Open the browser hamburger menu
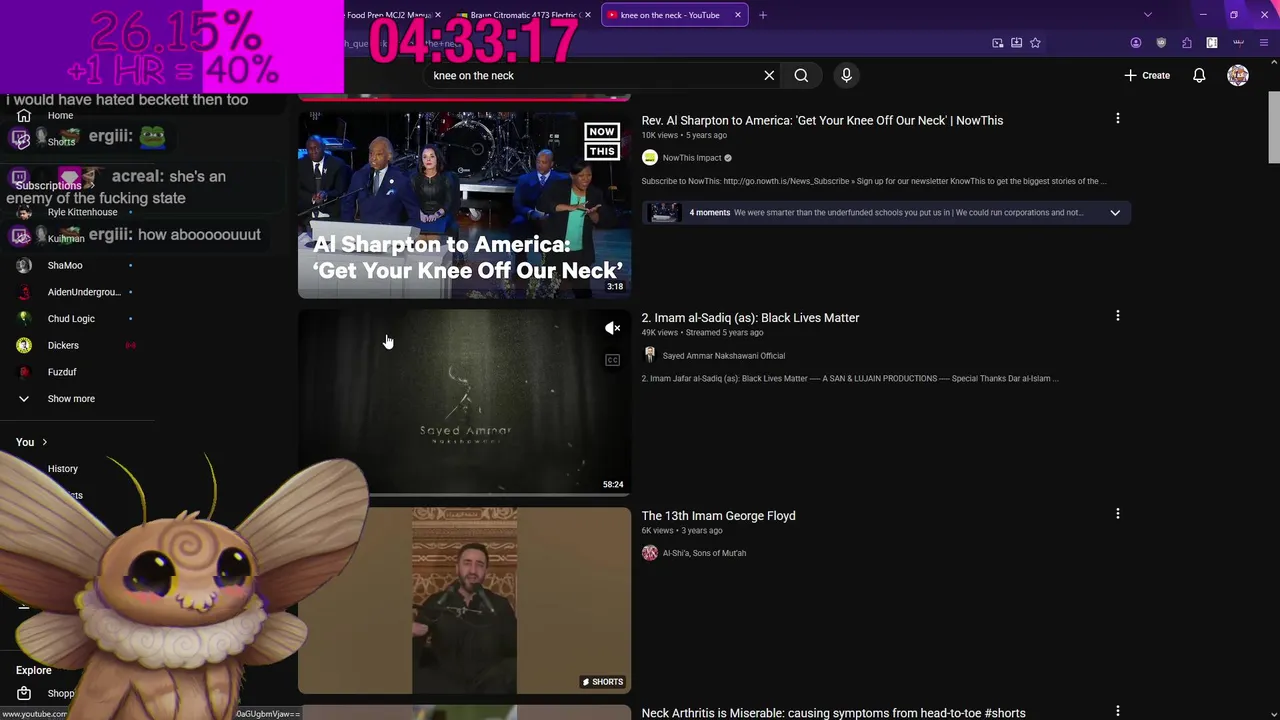1280x720 pixels. tap(1264, 43)
